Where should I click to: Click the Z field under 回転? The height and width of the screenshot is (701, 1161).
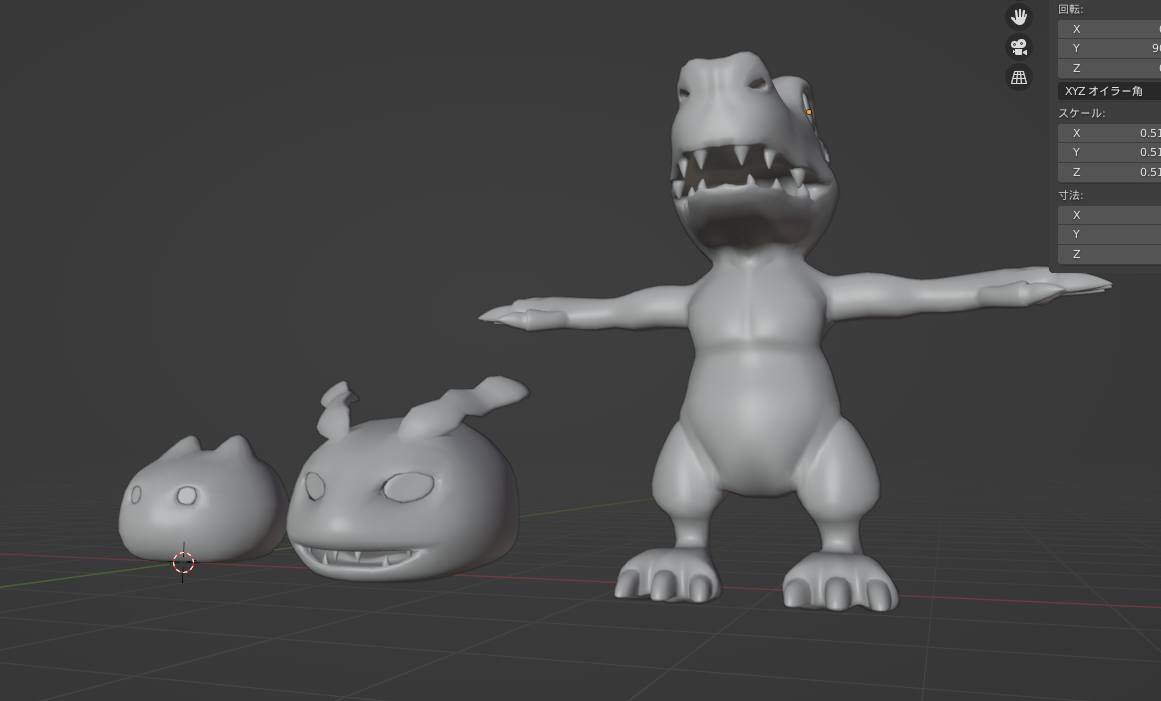[1109, 68]
